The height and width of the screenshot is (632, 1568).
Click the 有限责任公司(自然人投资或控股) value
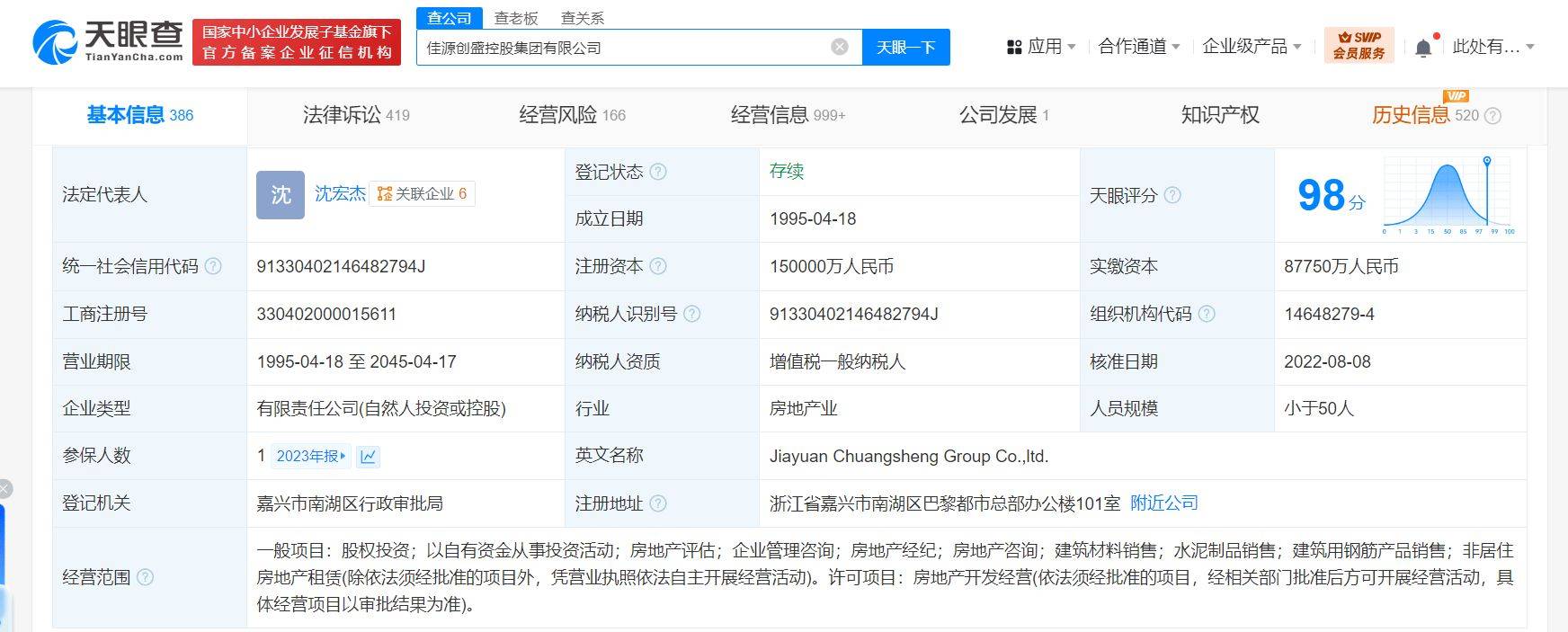[381, 408]
